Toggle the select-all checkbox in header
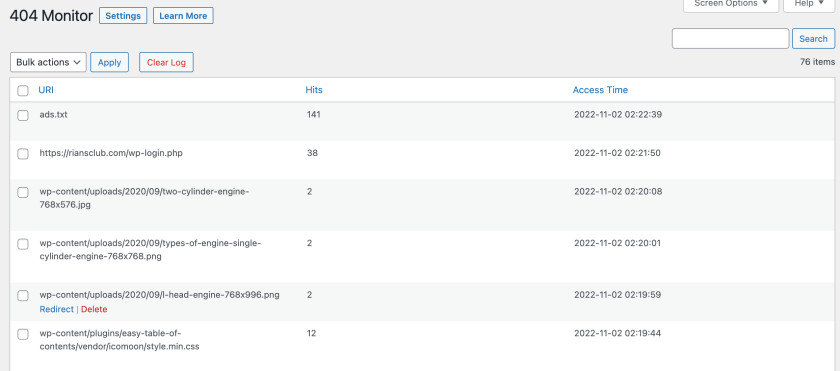840x371 pixels. tap(23, 90)
